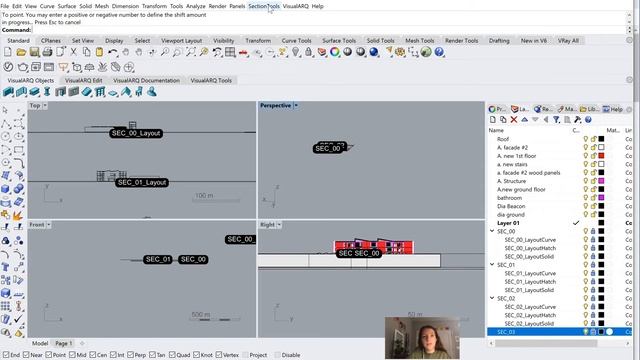Click the gear Options icon in toolbar

[x=400, y=52]
